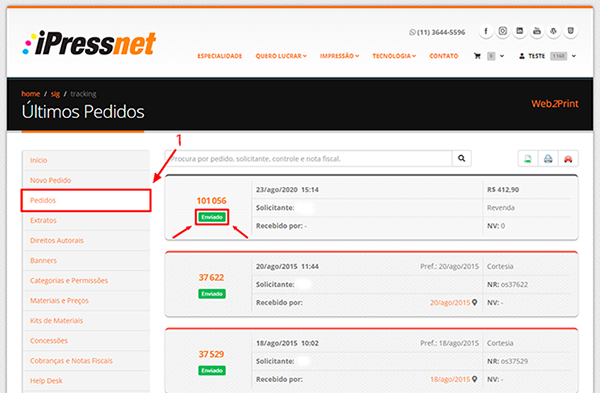Open the YouTube social icon
This screenshot has height=393, width=600.
(x=537, y=31)
